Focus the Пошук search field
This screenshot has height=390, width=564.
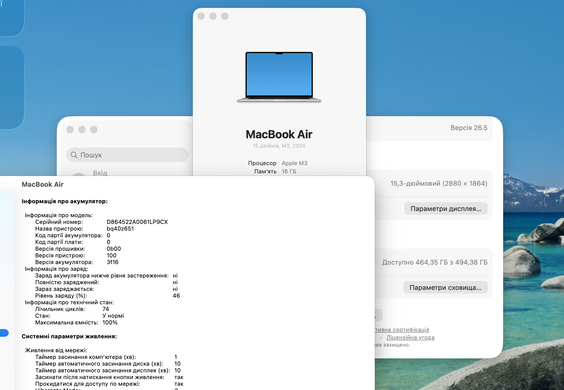(x=127, y=155)
